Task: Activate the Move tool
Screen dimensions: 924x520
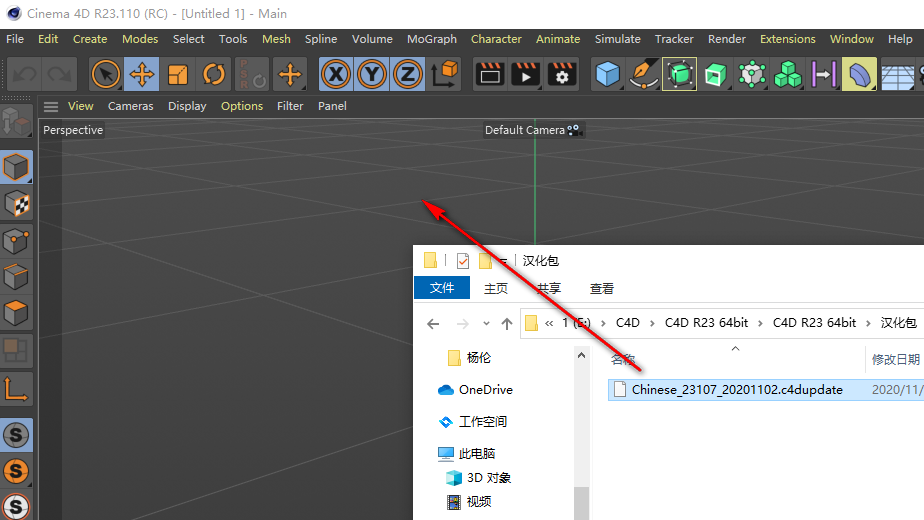Action: pyautogui.click(x=142, y=74)
